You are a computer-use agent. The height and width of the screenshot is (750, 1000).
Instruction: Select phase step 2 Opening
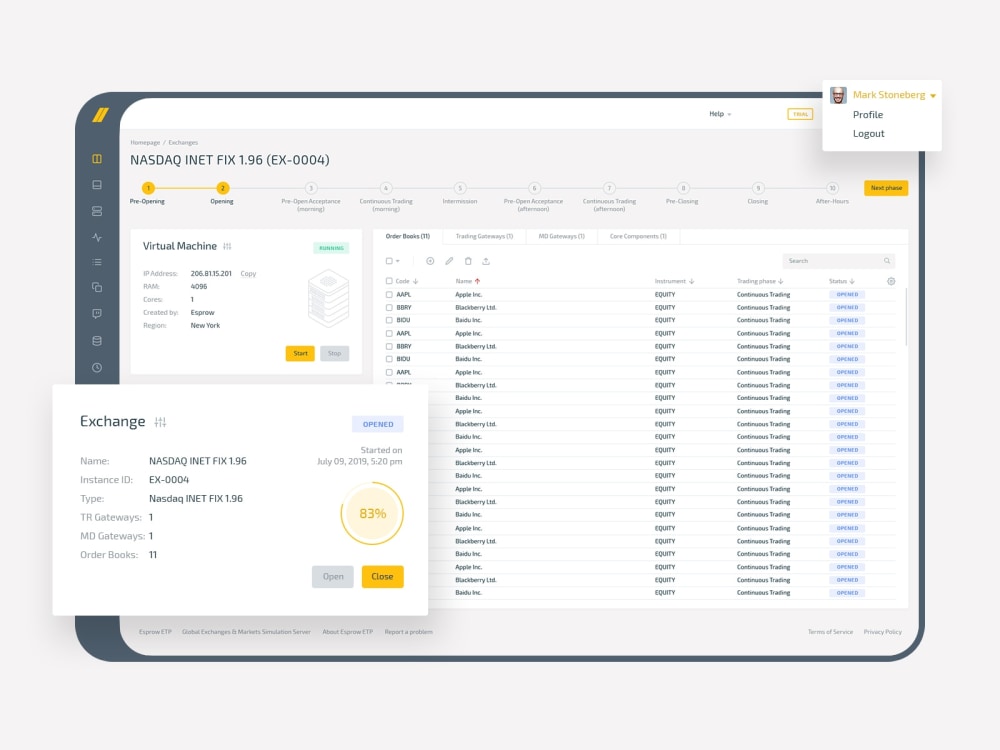point(223,188)
